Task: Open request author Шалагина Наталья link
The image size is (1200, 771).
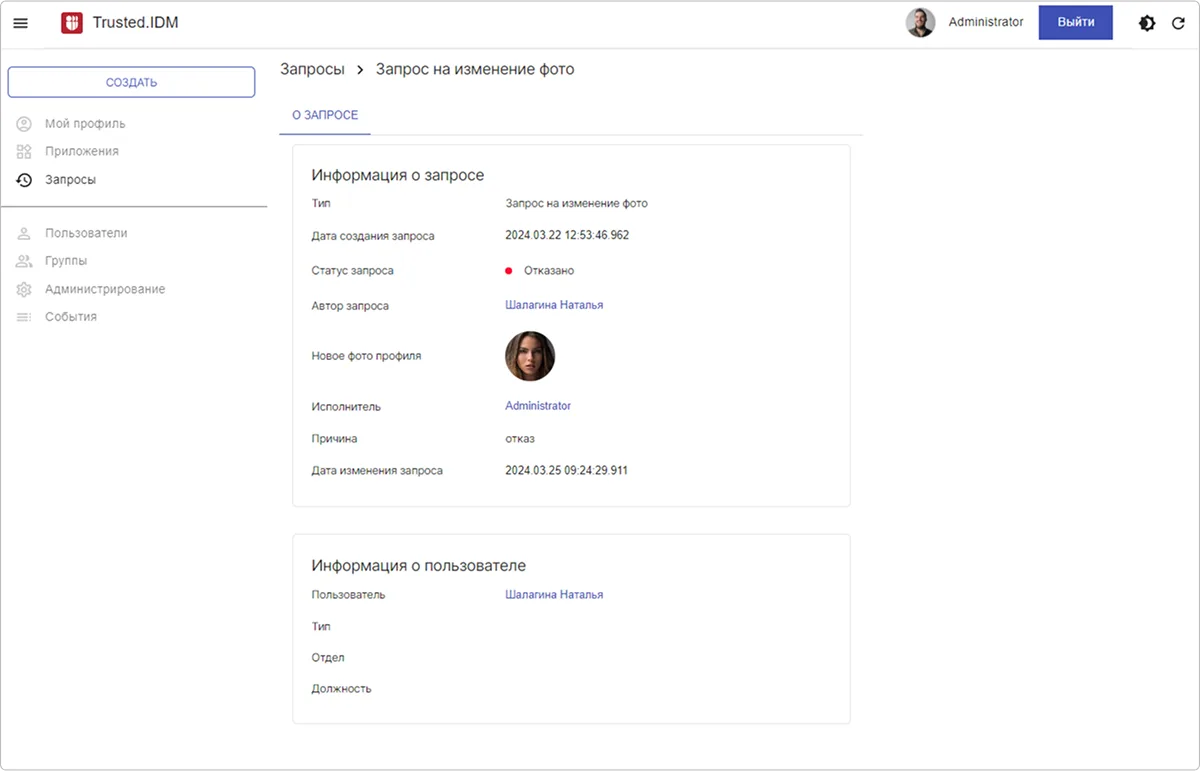Action: coord(554,305)
